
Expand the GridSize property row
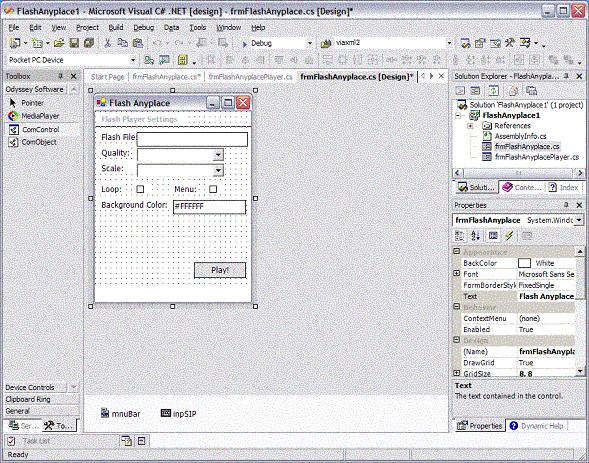[x=457, y=373]
